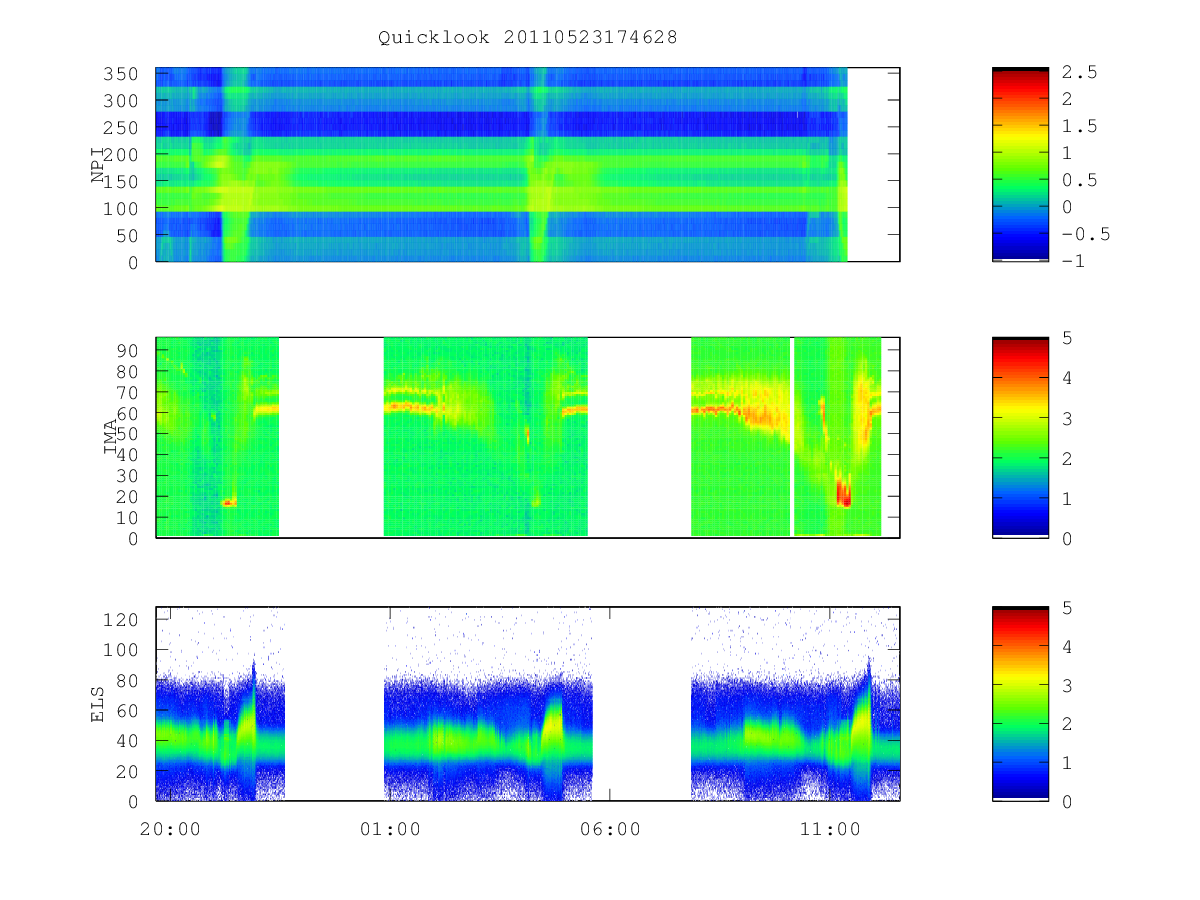Image resolution: width=1200 pixels, height=900 pixels.
Task: Click the ELS spectrogram panel
Action: pos(528,703)
